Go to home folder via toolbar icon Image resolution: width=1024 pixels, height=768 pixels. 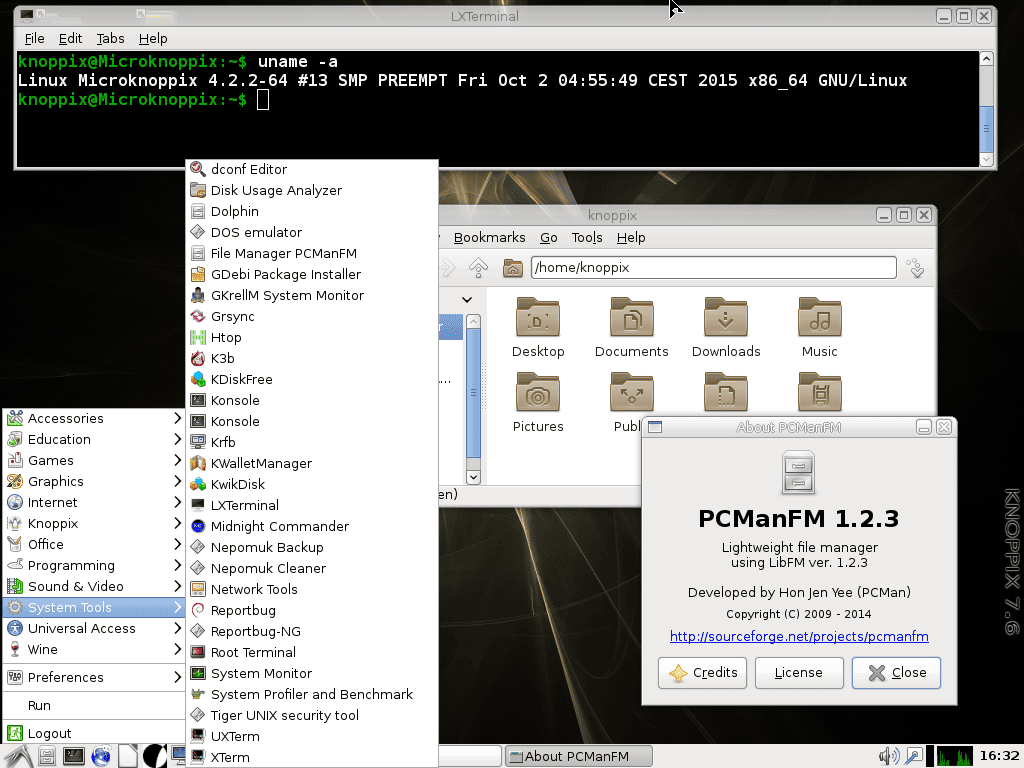tap(513, 268)
